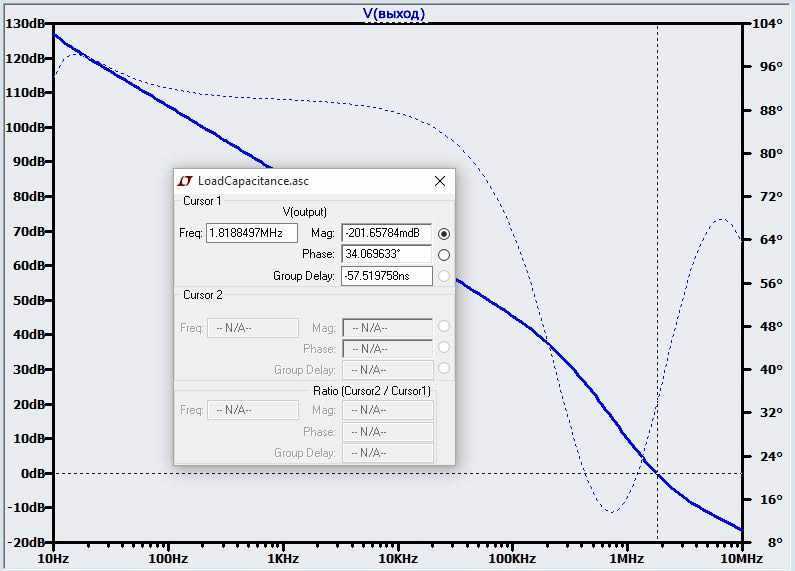Click the Cursor 1 group label
The image size is (795, 571).
tap(202, 201)
